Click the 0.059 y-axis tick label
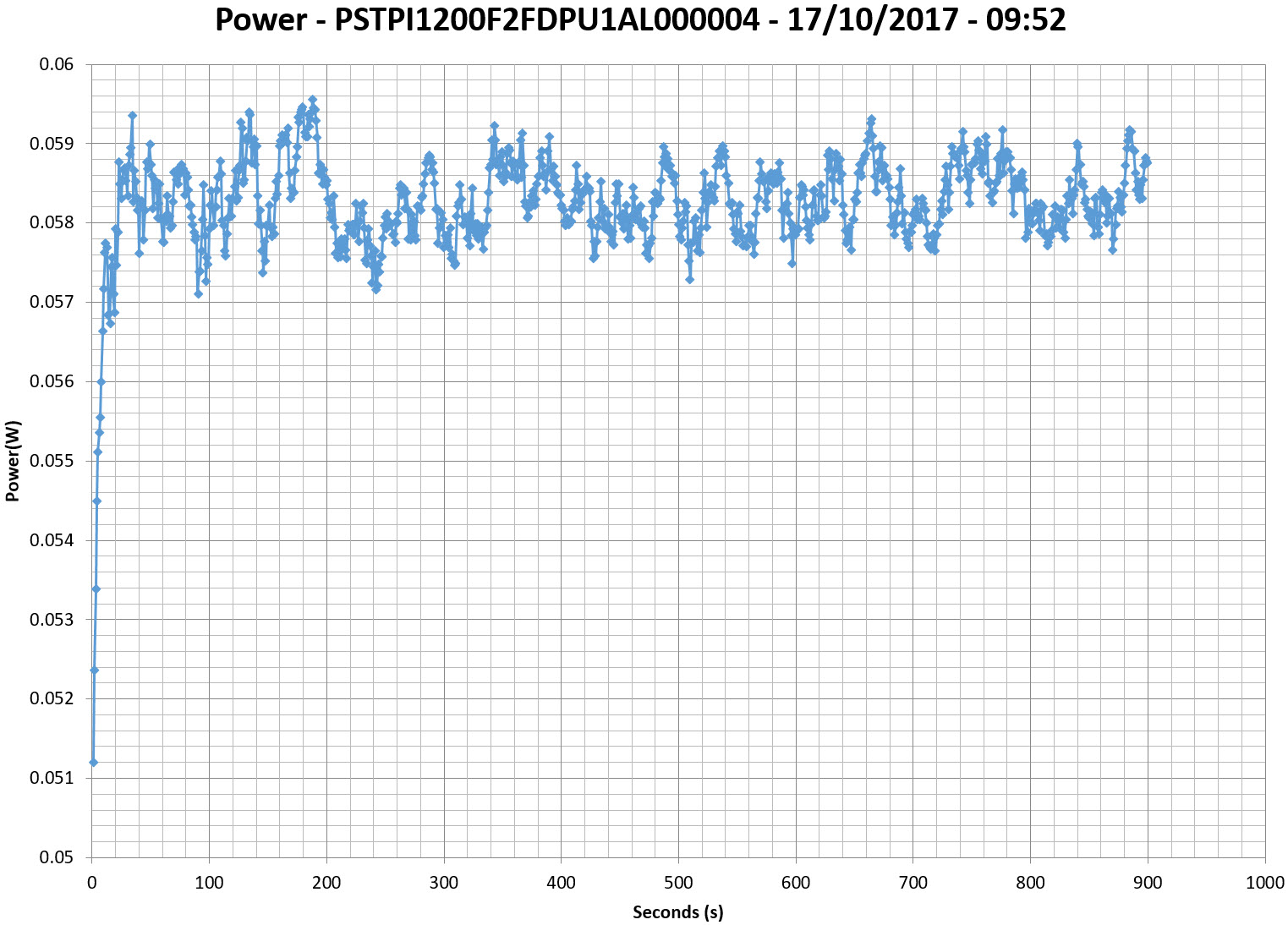The height and width of the screenshot is (925, 1288). [52, 144]
